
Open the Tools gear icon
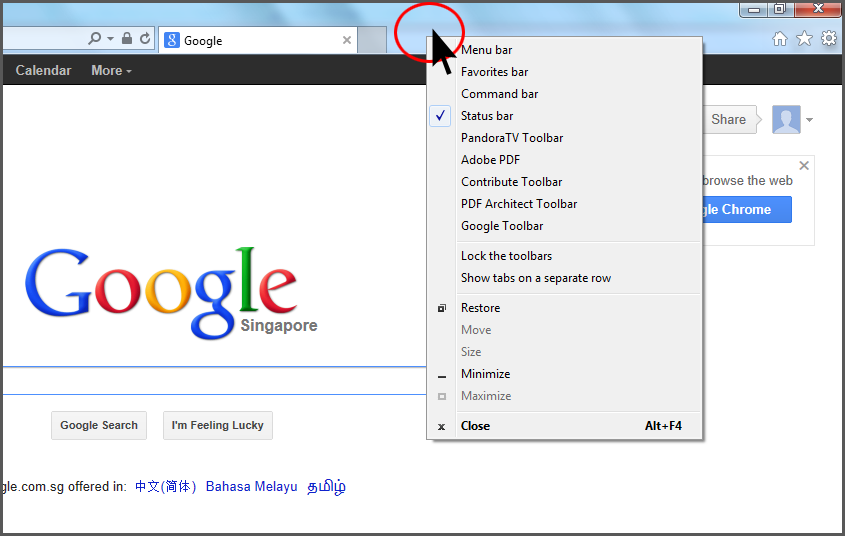pyautogui.click(x=828, y=38)
